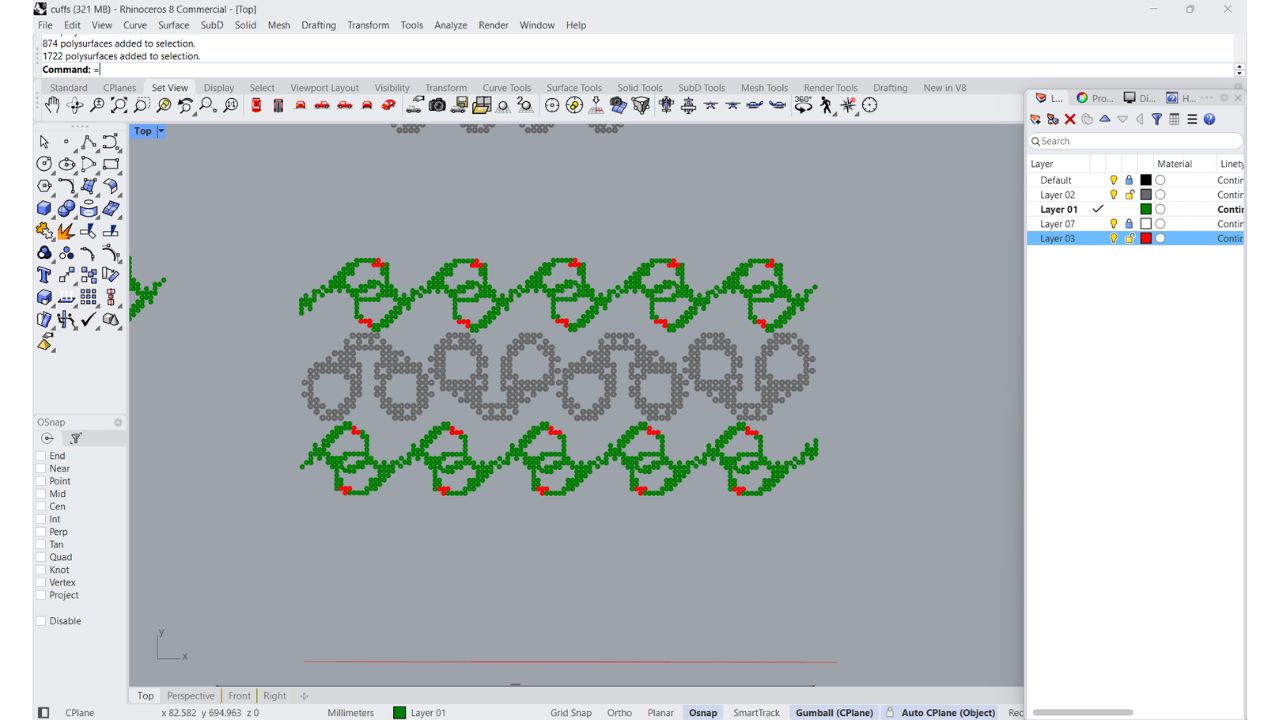The width and height of the screenshot is (1280, 720).
Task: Click the green color swatch of Layer 01
Action: 1146,210
